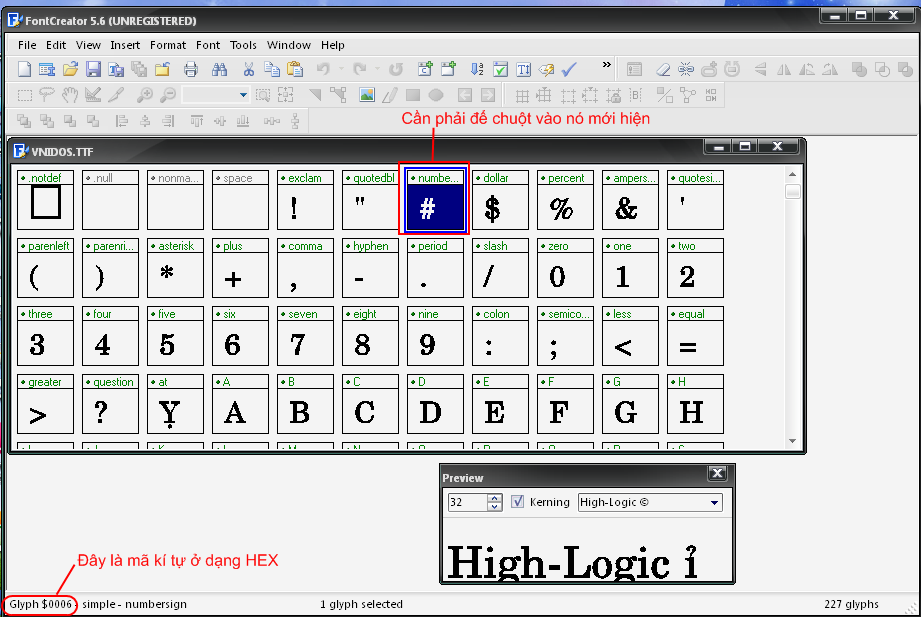Open the Help menu
Image resolution: width=921 pixels, height=617 pixels.
coord(332,45)
